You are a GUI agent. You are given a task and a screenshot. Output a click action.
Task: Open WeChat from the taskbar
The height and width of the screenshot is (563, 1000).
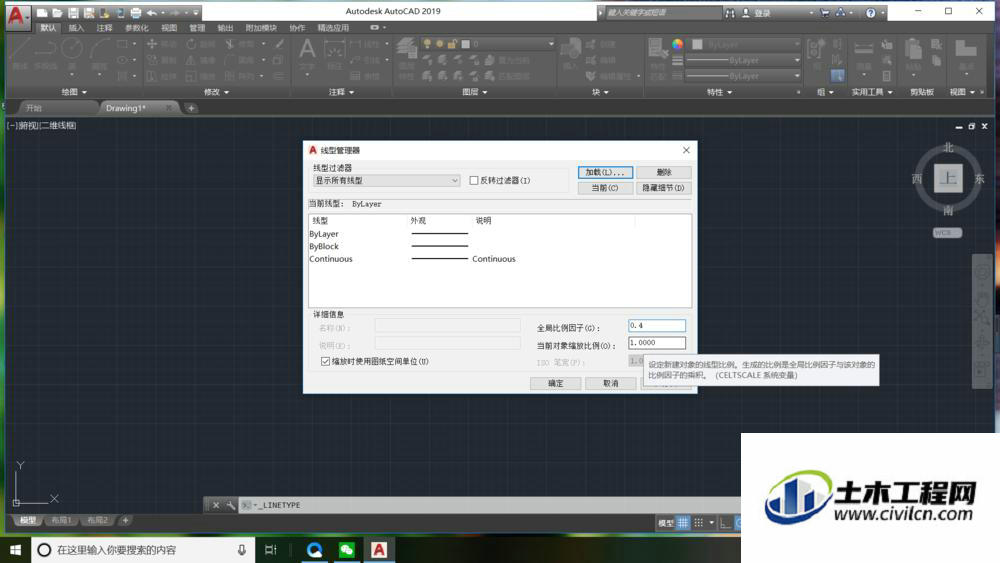tap(346, 550)
